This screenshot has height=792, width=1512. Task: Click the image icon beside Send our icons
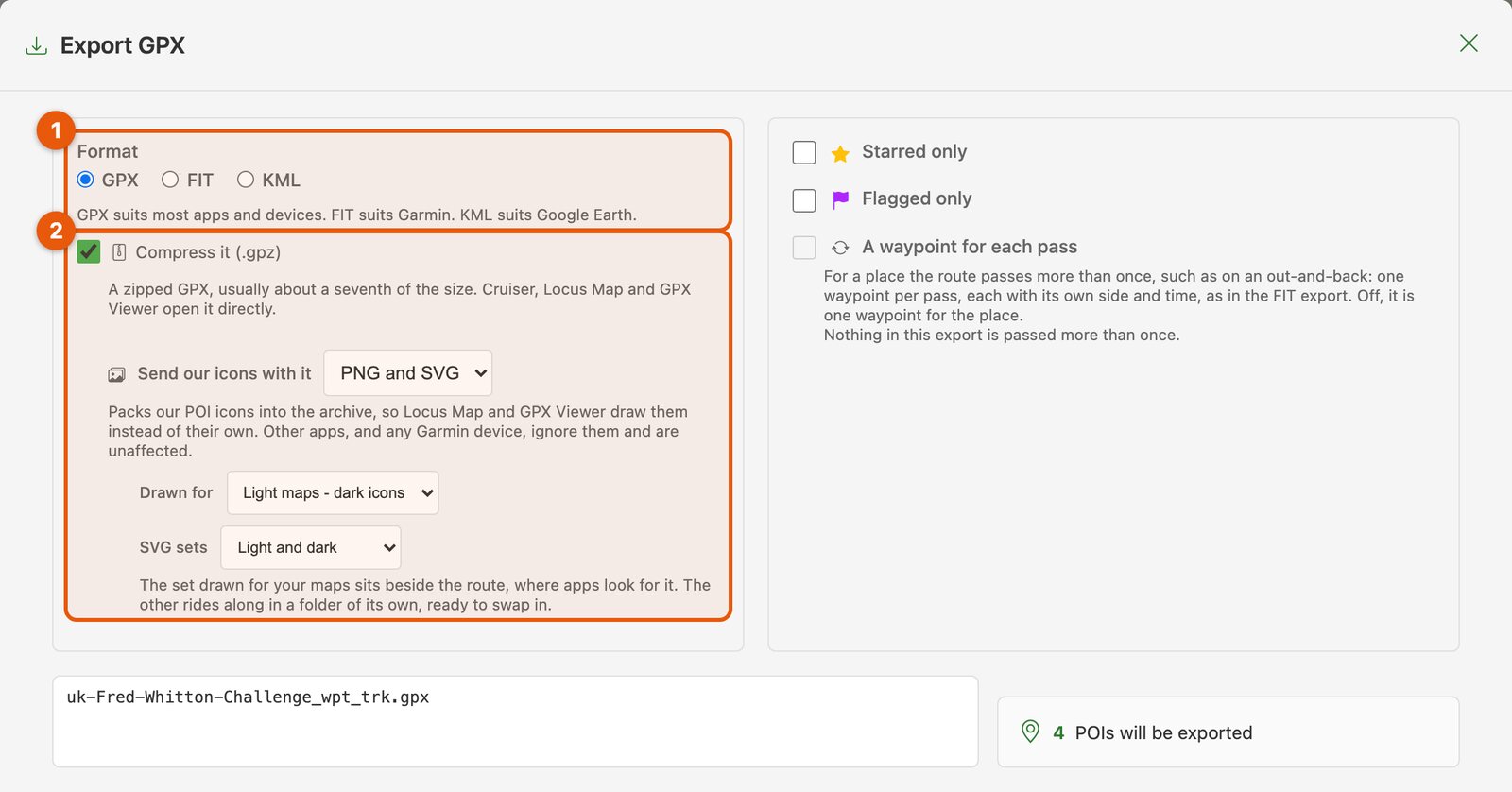(x=116, y=374)
